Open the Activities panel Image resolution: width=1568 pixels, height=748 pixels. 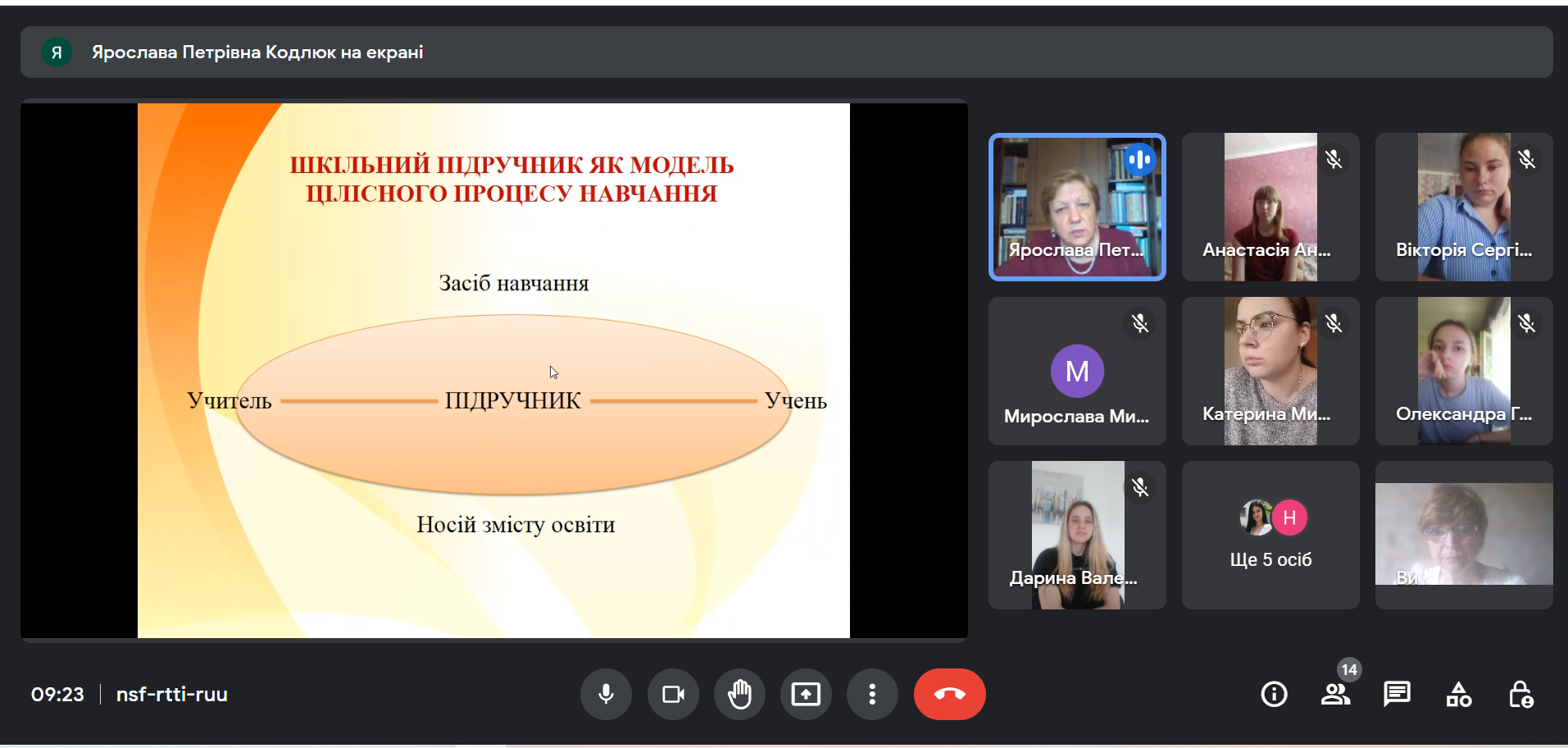click(x=1458, y=695)
